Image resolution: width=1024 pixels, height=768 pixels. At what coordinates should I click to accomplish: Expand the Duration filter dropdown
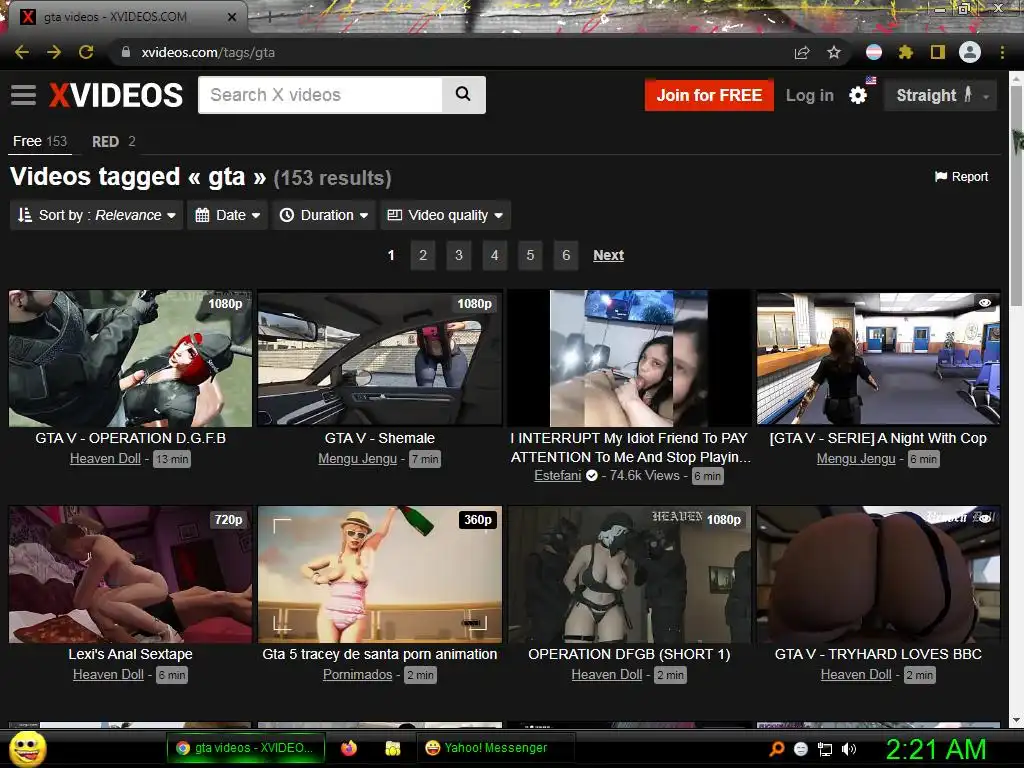(x=323, y=215)
